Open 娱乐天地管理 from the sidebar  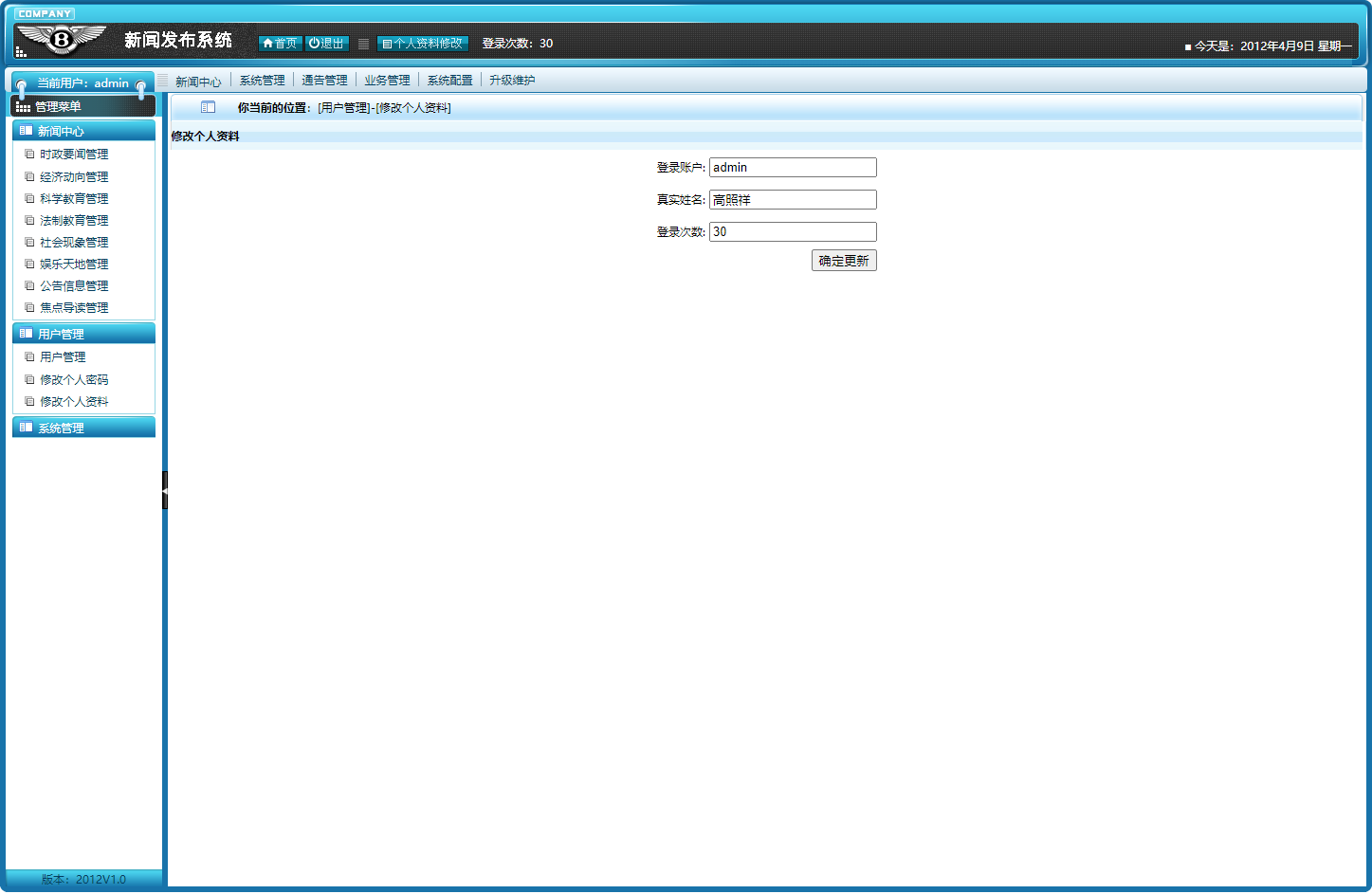coord(74,265)
